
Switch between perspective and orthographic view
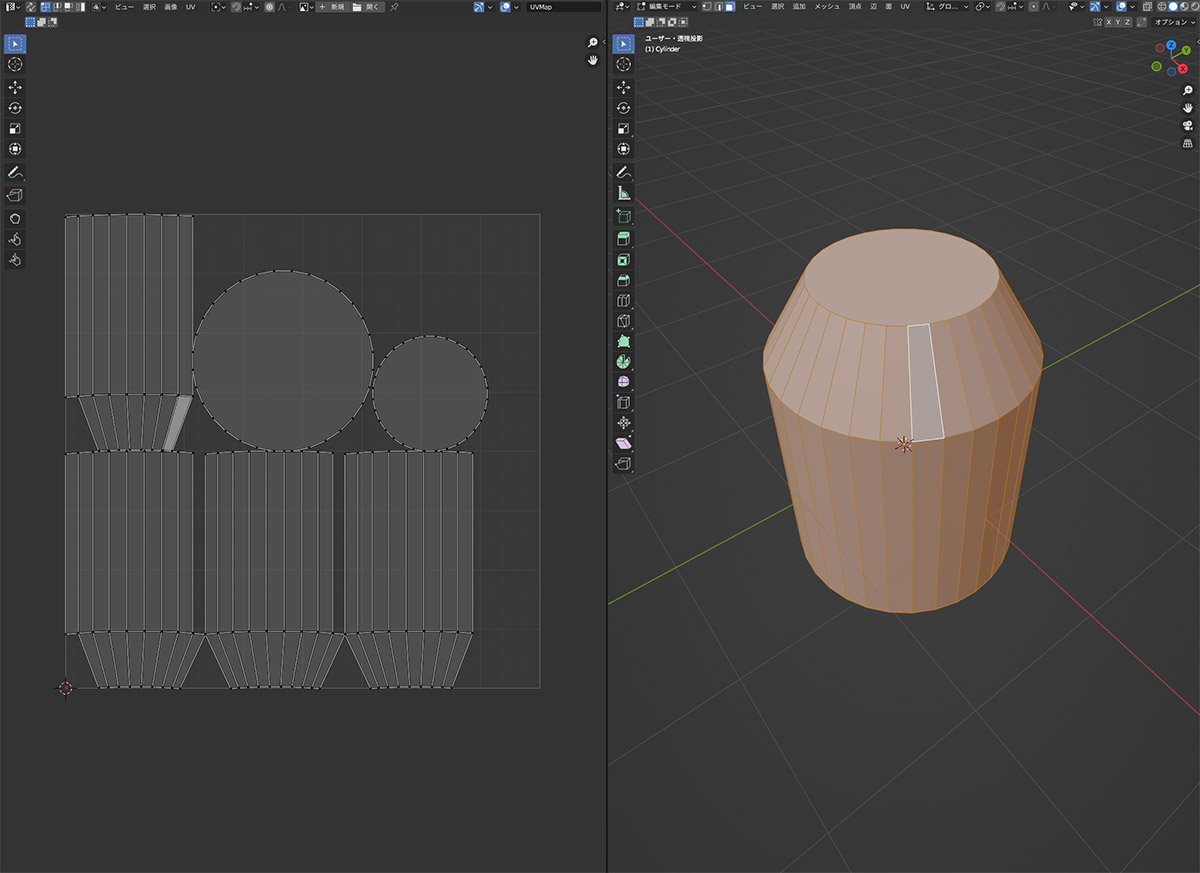(1187, 143)
